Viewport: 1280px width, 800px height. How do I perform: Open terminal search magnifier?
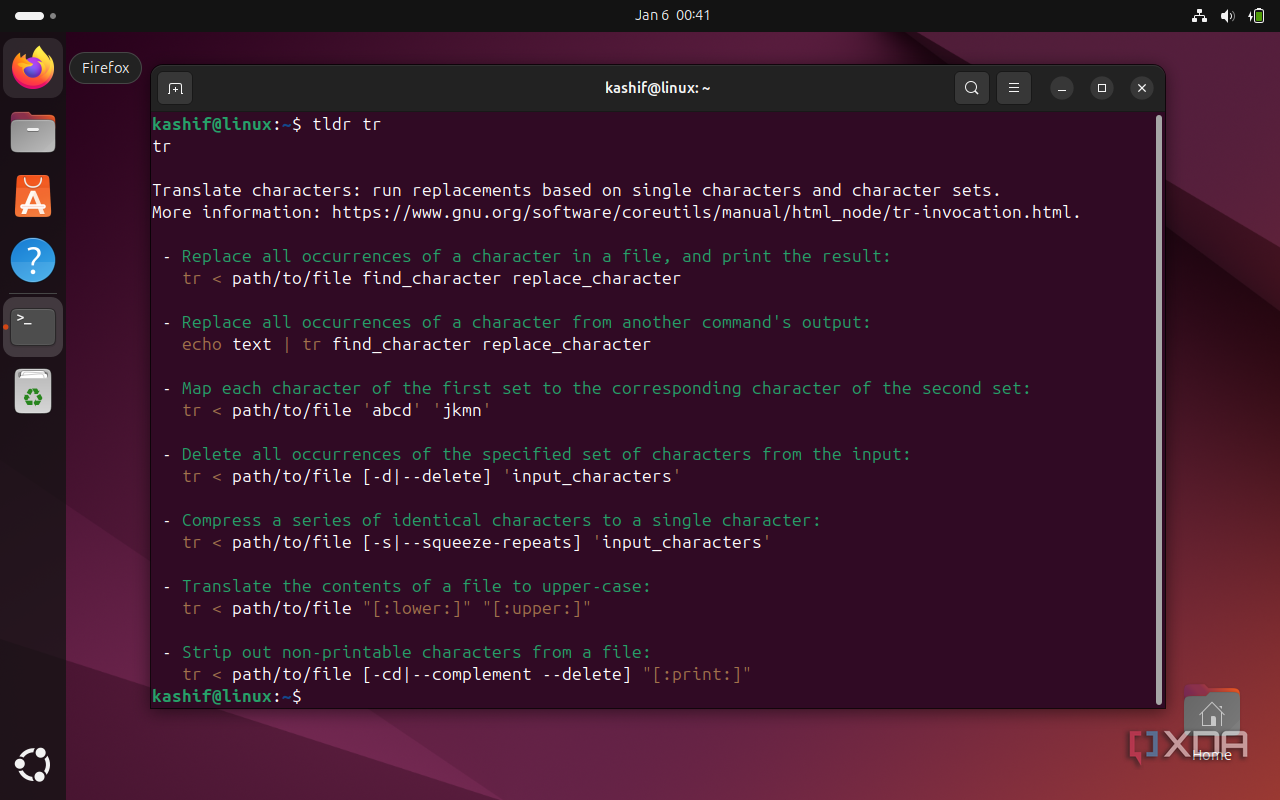pos(971,88)
